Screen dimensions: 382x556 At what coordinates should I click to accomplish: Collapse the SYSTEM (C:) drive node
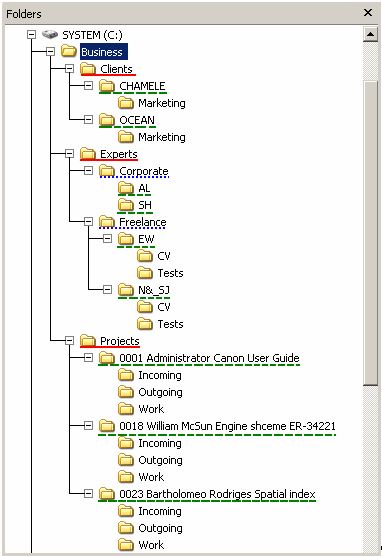click(x=32, y=34)
